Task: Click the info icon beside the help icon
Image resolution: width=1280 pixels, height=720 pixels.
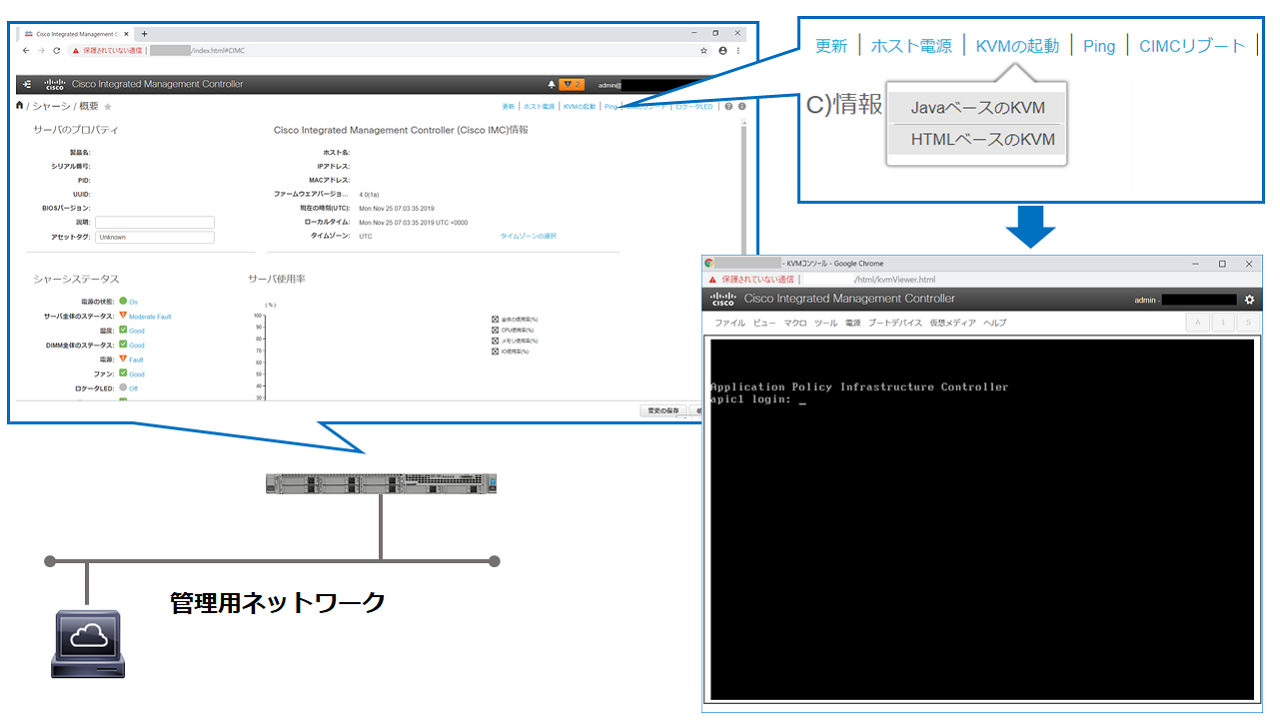Action: click(x=742, y=106)
